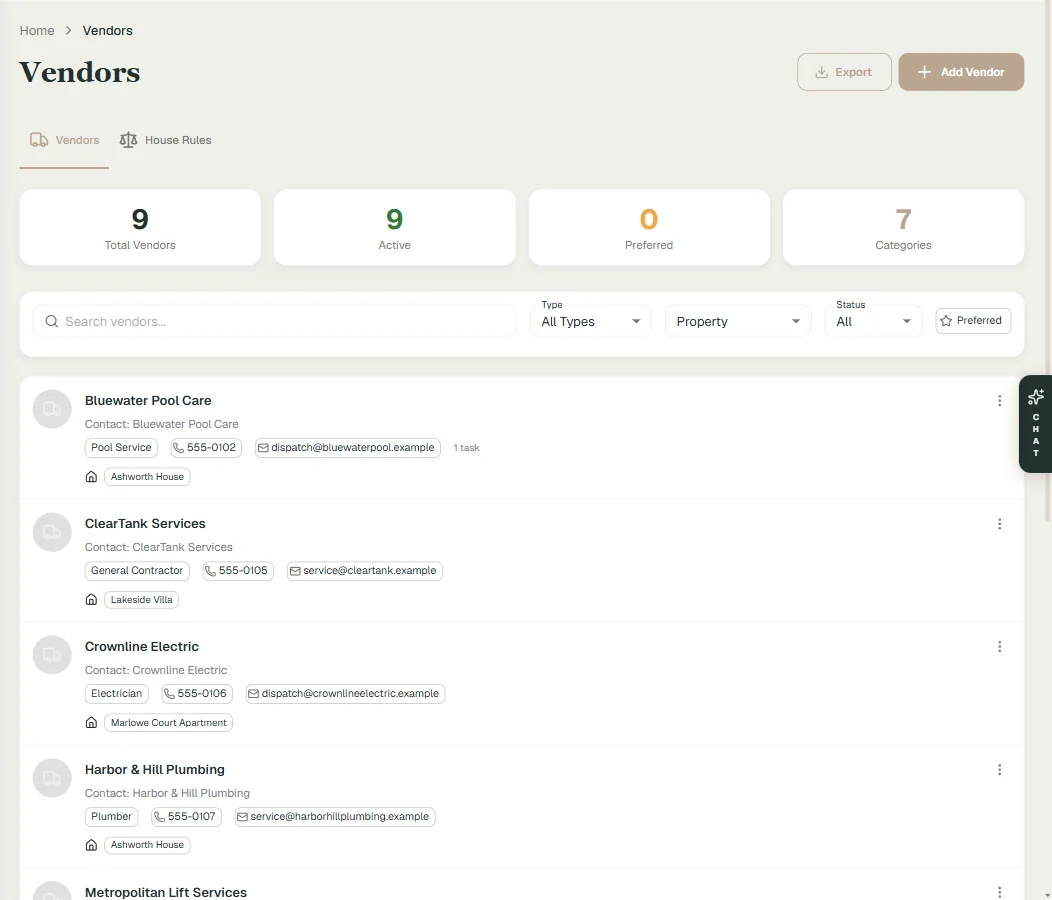Click the 1 task label
This screenshot has width=1052, height=900.
click(x=466, y=448)
